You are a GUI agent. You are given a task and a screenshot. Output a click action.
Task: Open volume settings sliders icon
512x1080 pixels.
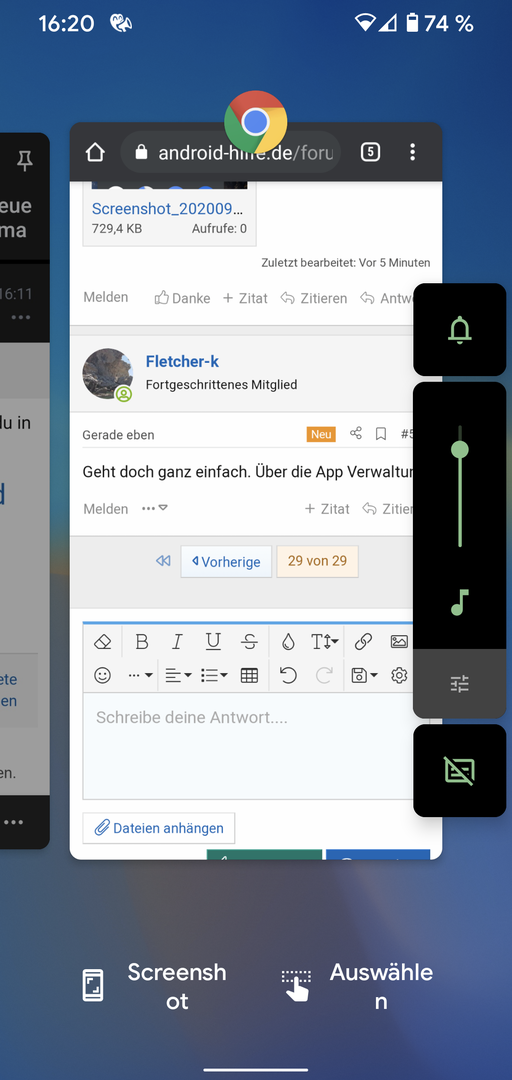click(x=460, y=683)
